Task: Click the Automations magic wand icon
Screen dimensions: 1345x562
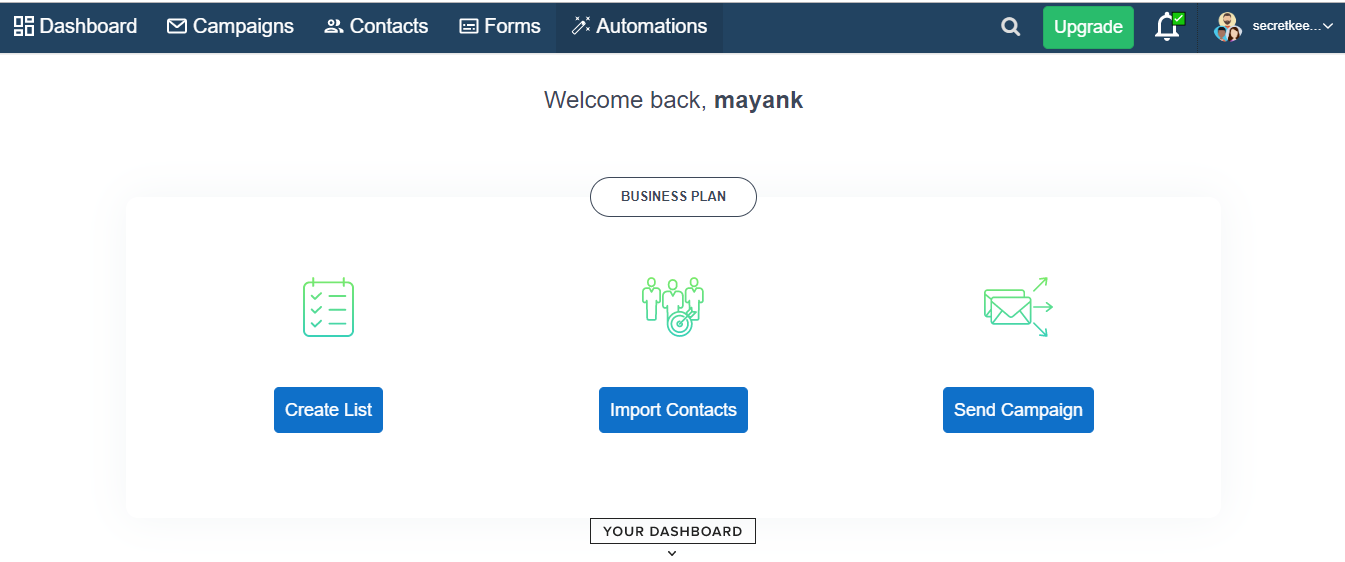Action: pos(581,27)
